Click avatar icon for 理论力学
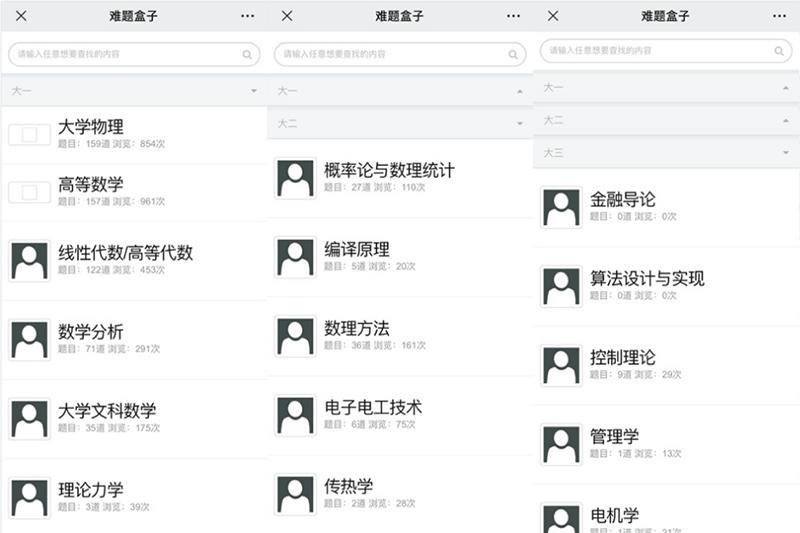The image size is (800, 533). pos(30,498)
